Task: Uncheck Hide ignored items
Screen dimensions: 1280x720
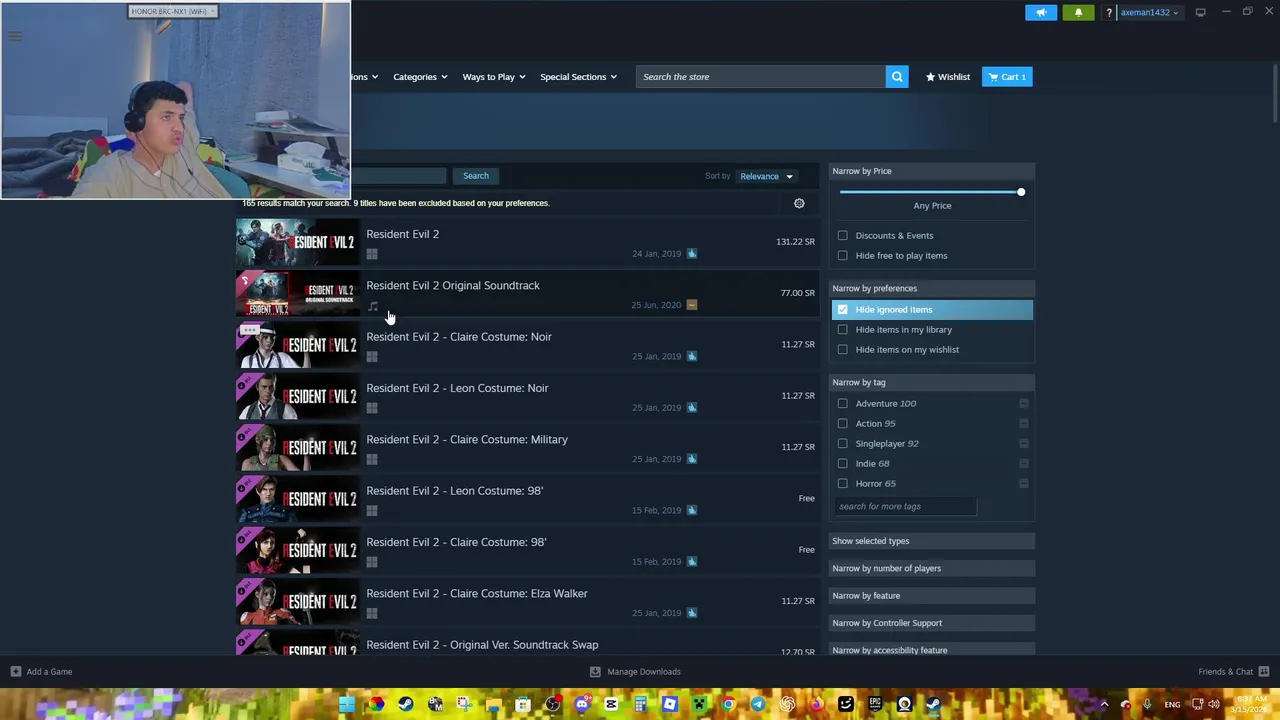Action: pos(843,310)
